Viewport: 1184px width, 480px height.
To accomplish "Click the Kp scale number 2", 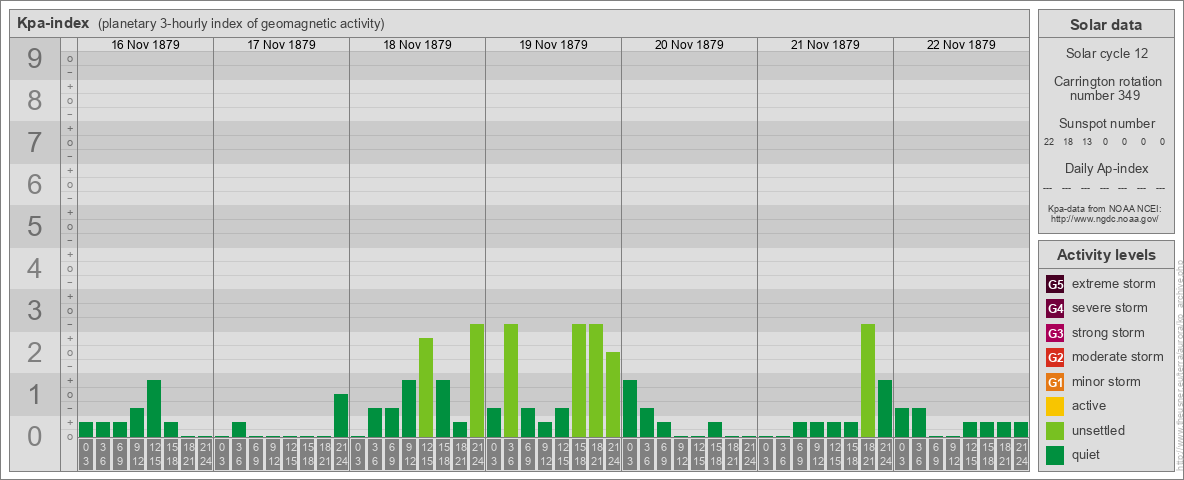I will (x=35, y=352).
